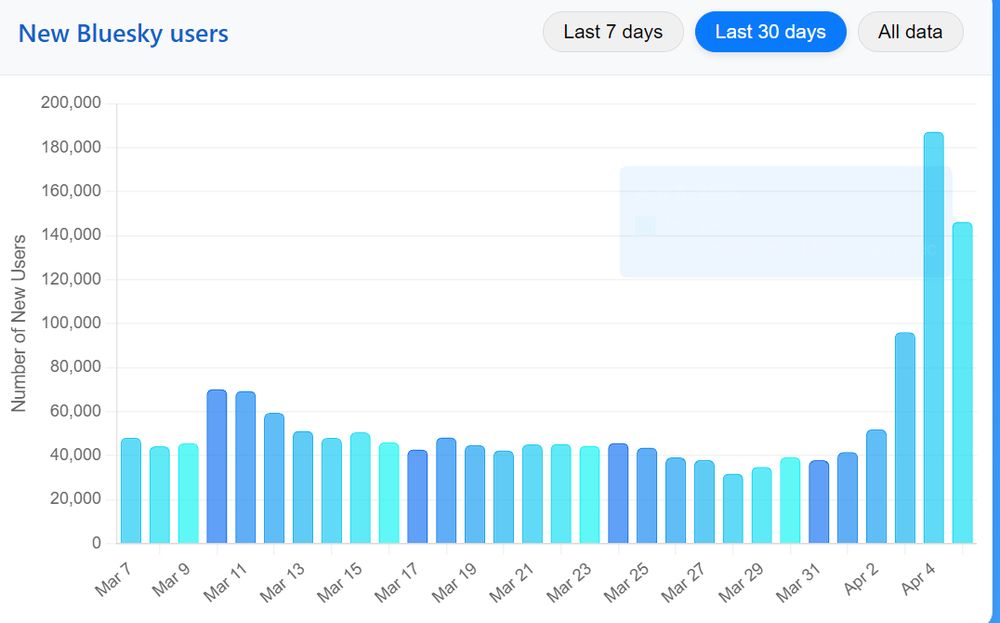The image size is (1000, 623).
Task: Click the Mar 29 x-axis label
Action: 742,582
